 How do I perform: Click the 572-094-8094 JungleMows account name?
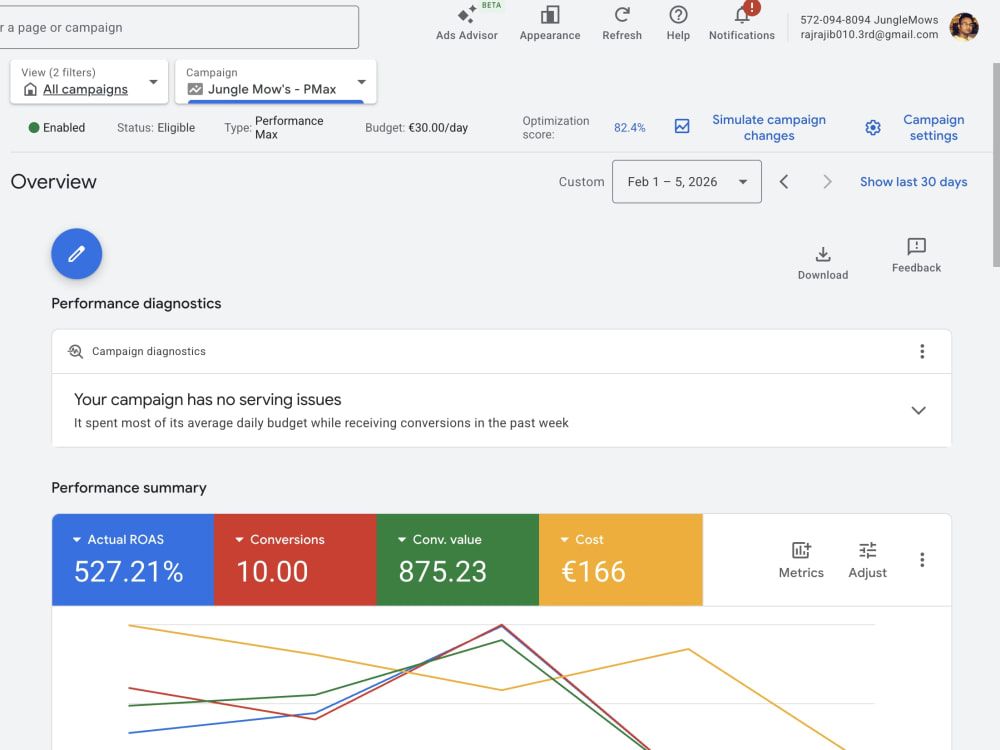pyautogui.click(x=869, y=20)
